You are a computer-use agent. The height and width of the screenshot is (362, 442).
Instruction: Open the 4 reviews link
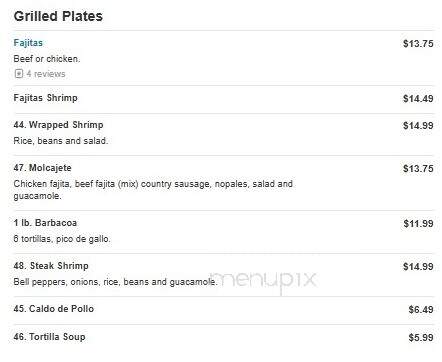(46, 74)
